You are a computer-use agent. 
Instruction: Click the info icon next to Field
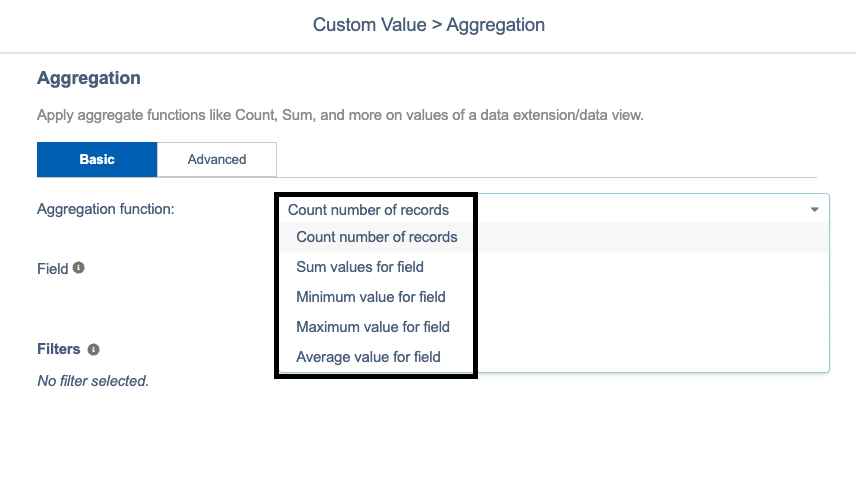(x=79, y=268)
